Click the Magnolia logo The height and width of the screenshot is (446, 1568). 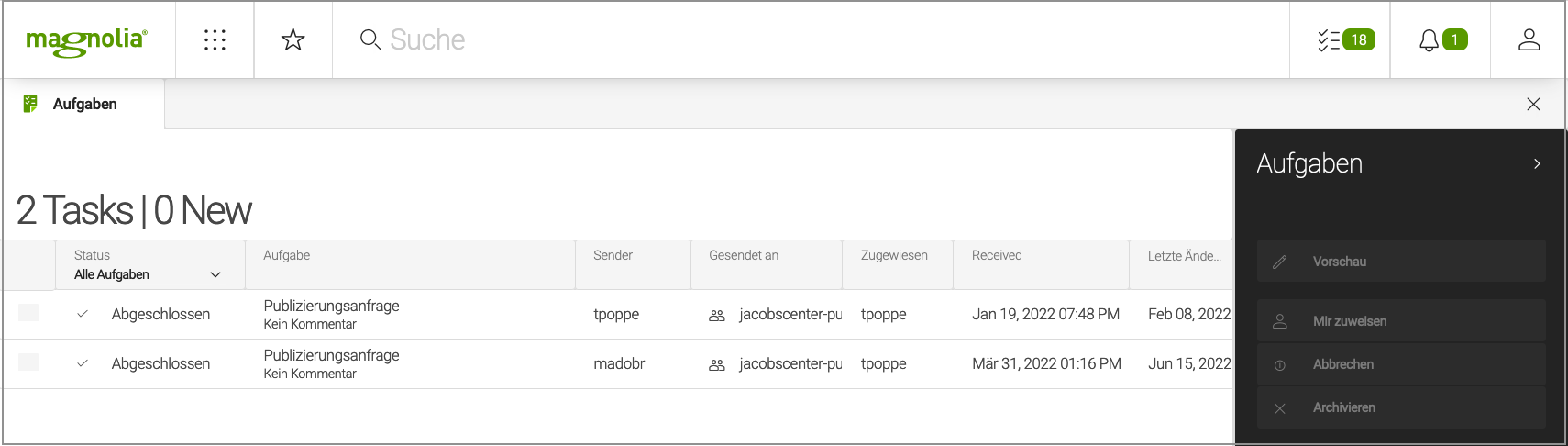click(x=87, y=40)
